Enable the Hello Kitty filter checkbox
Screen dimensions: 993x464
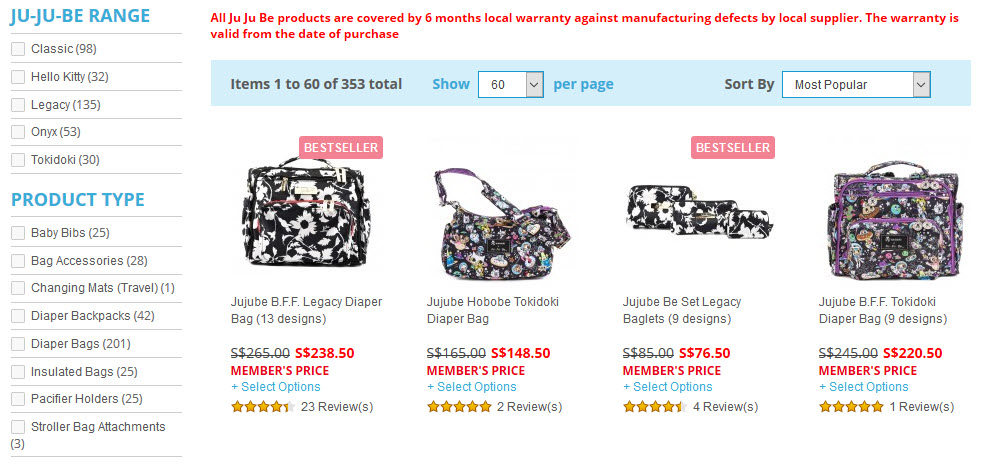18,77
